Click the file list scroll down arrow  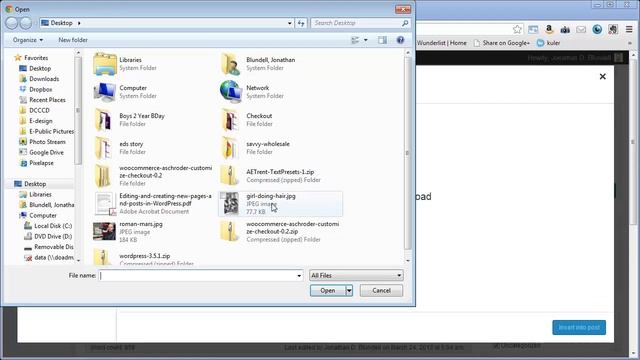pos(407,260)
